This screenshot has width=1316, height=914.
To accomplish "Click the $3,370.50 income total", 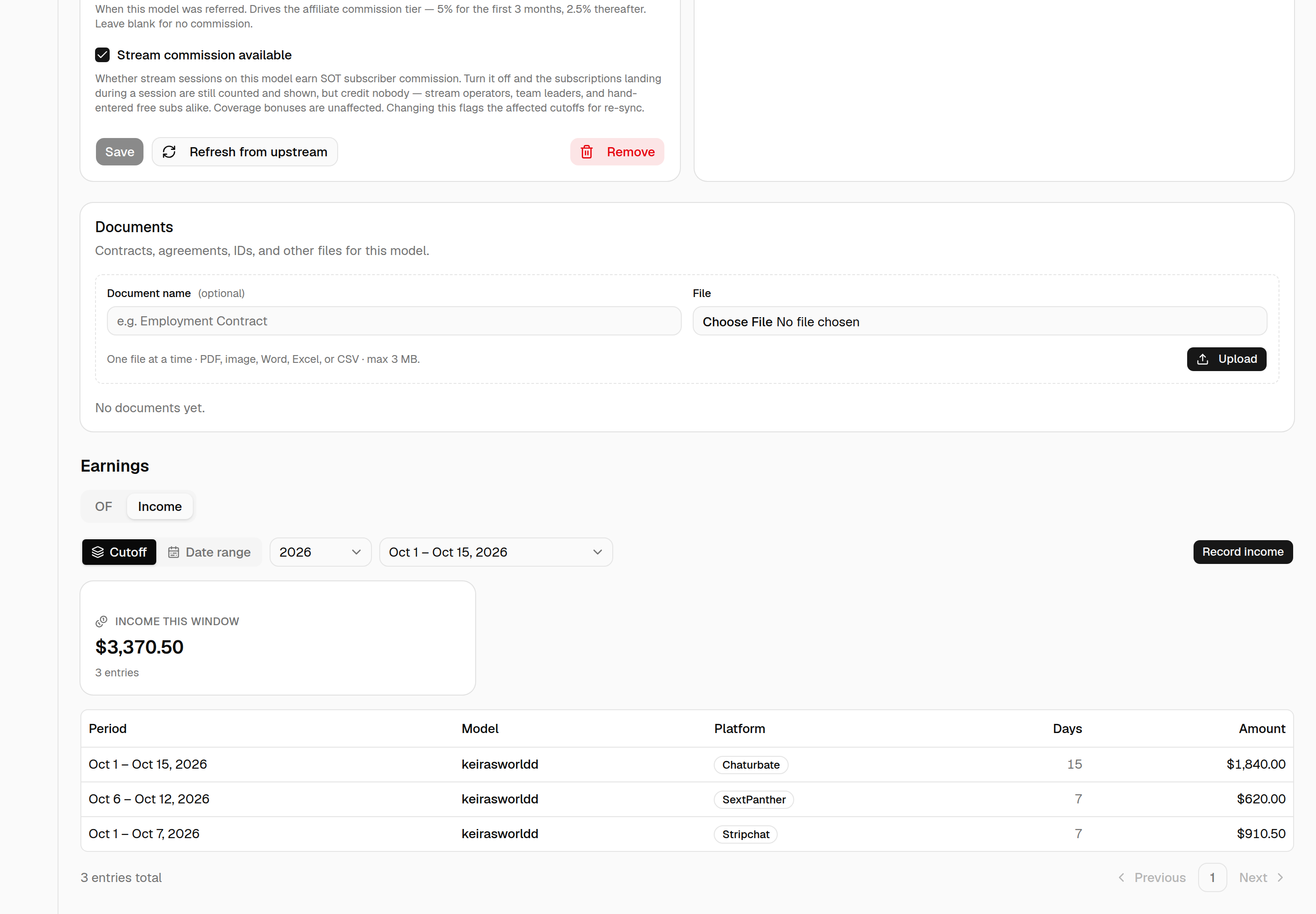I will (x=139, y=647).
